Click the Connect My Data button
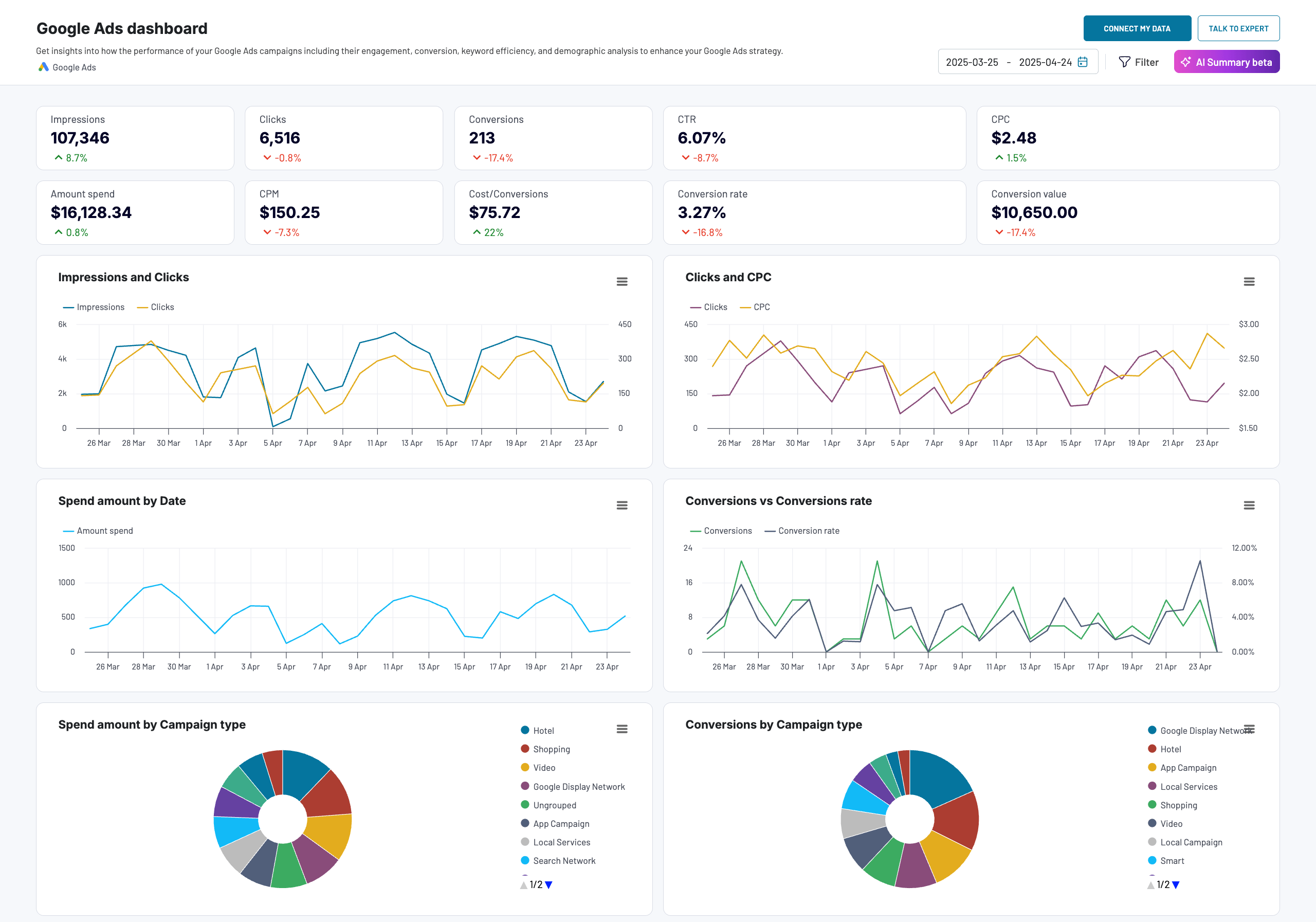 tap(1137, 29)
